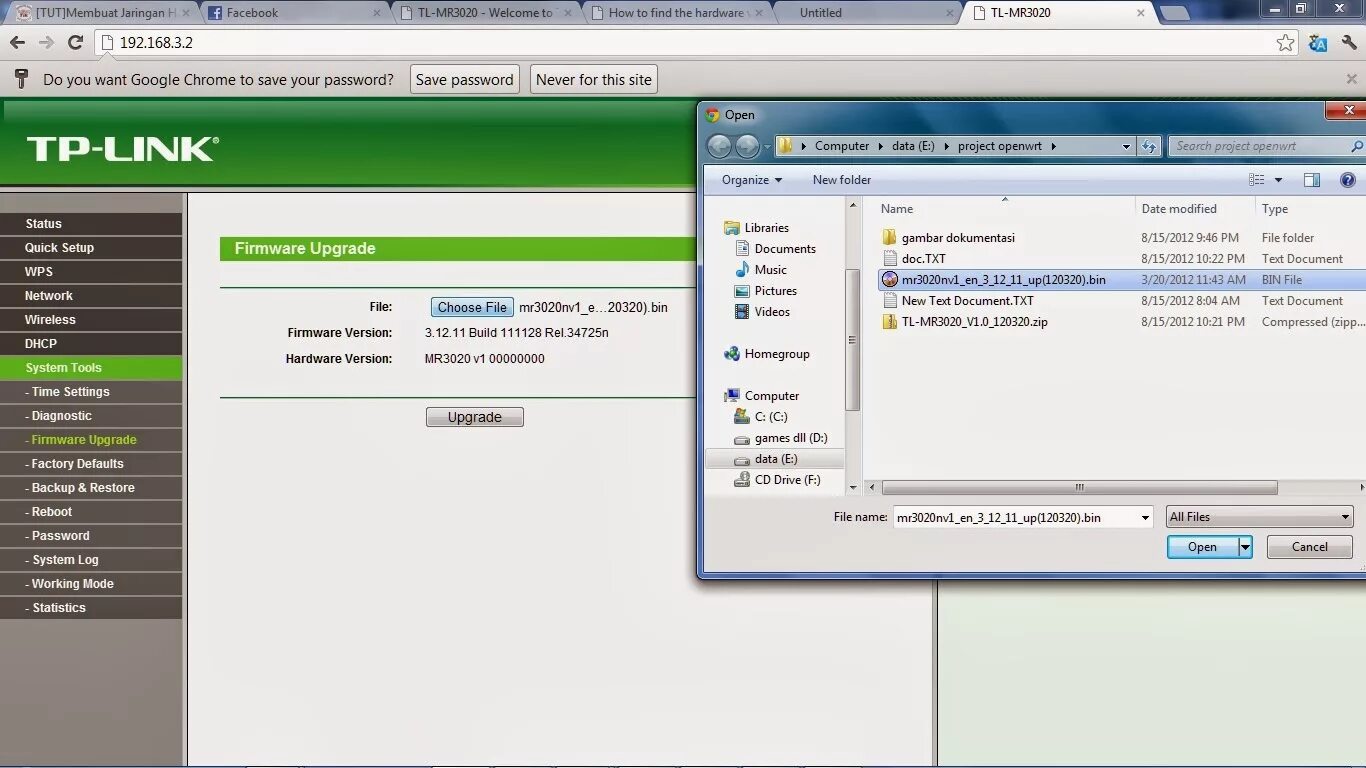Click the Chrome address bar URL

coord(156,43)
